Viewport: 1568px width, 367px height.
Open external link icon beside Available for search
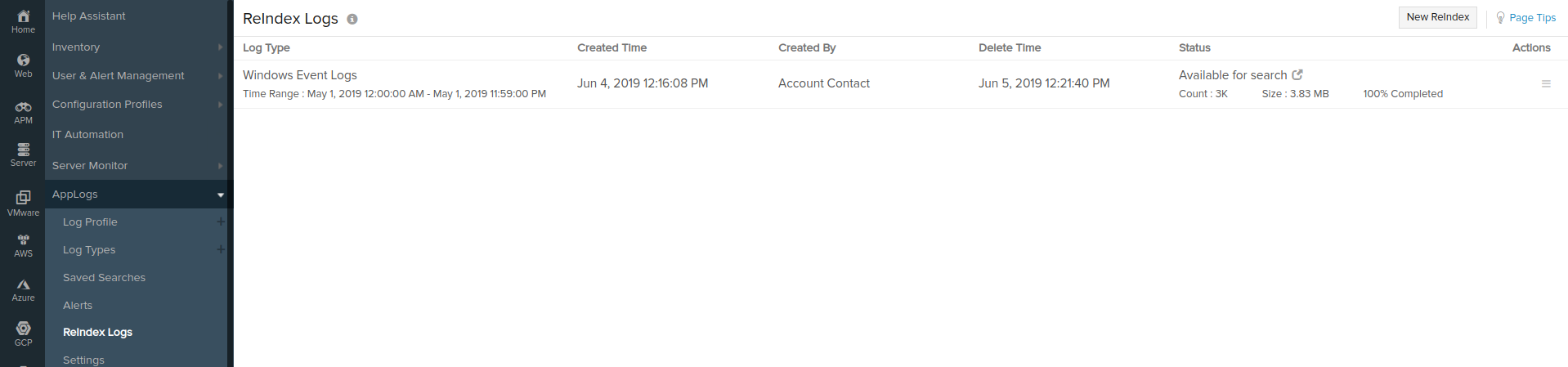pyautogui.click(x=1297, y=74)
